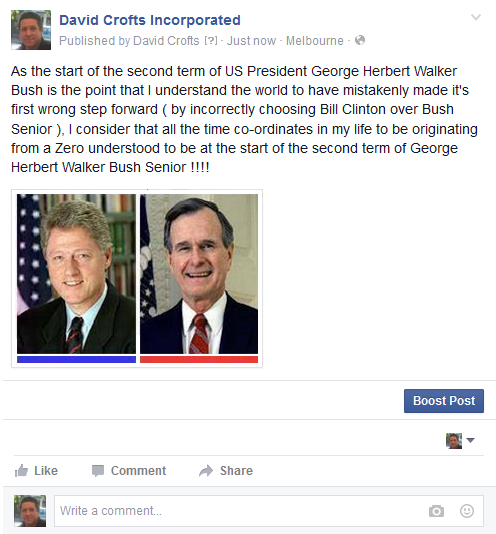The height and width of the screenshot is (534, 496).
Task: Open the George Bush Senior photo
Action: [x=199, y=274]
